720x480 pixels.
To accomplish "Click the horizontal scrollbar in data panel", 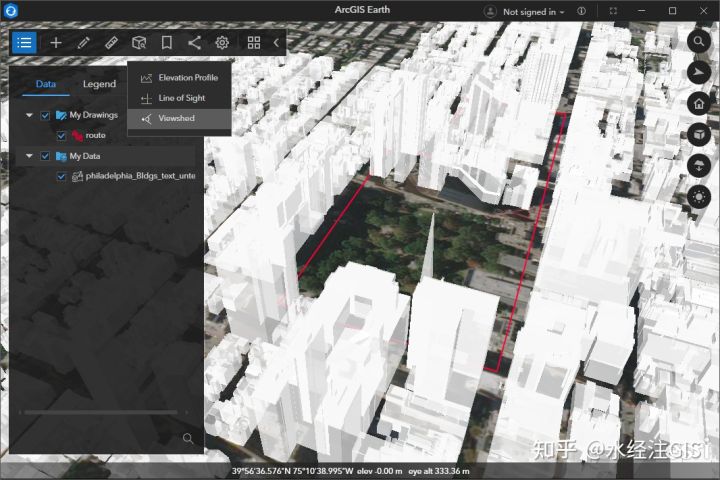I will tap(101, 412).
